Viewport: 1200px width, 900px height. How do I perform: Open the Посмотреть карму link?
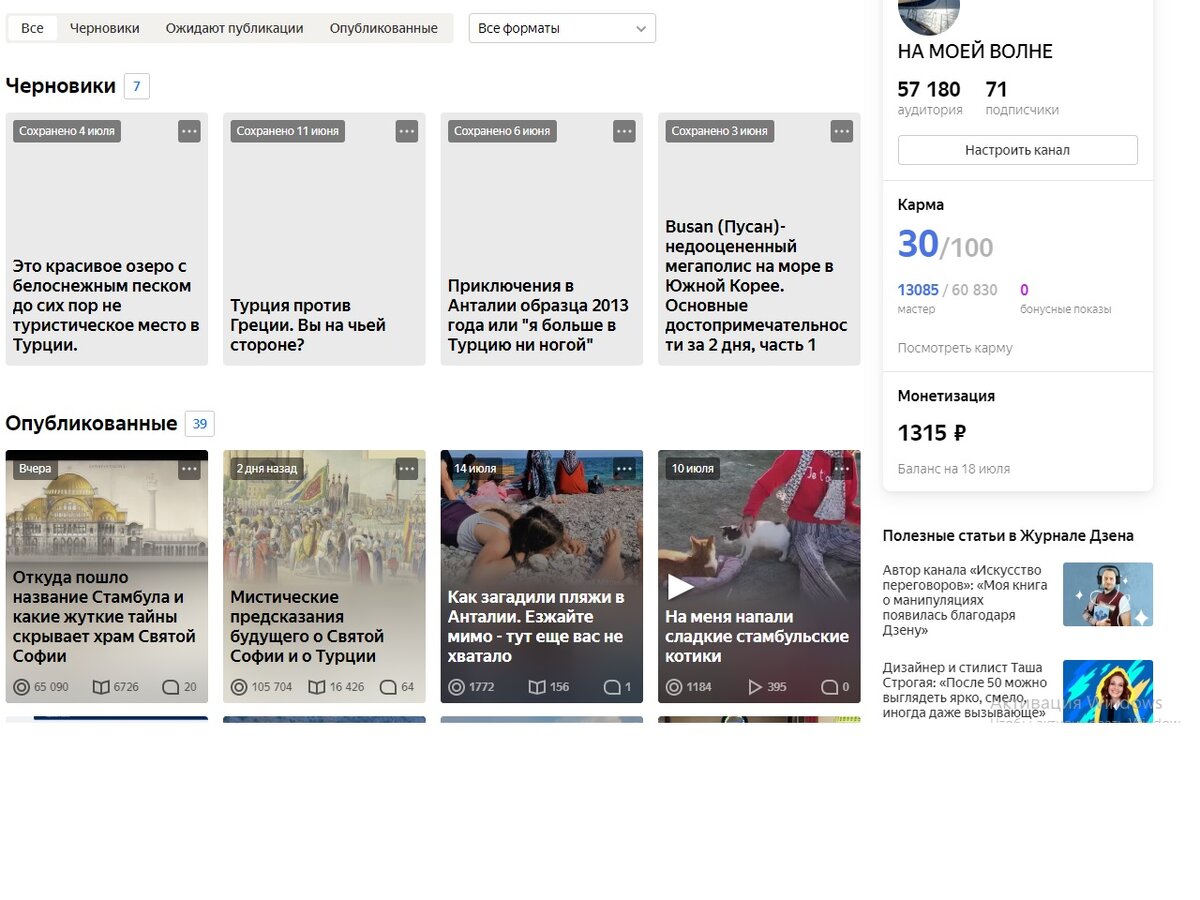point(955,348)
